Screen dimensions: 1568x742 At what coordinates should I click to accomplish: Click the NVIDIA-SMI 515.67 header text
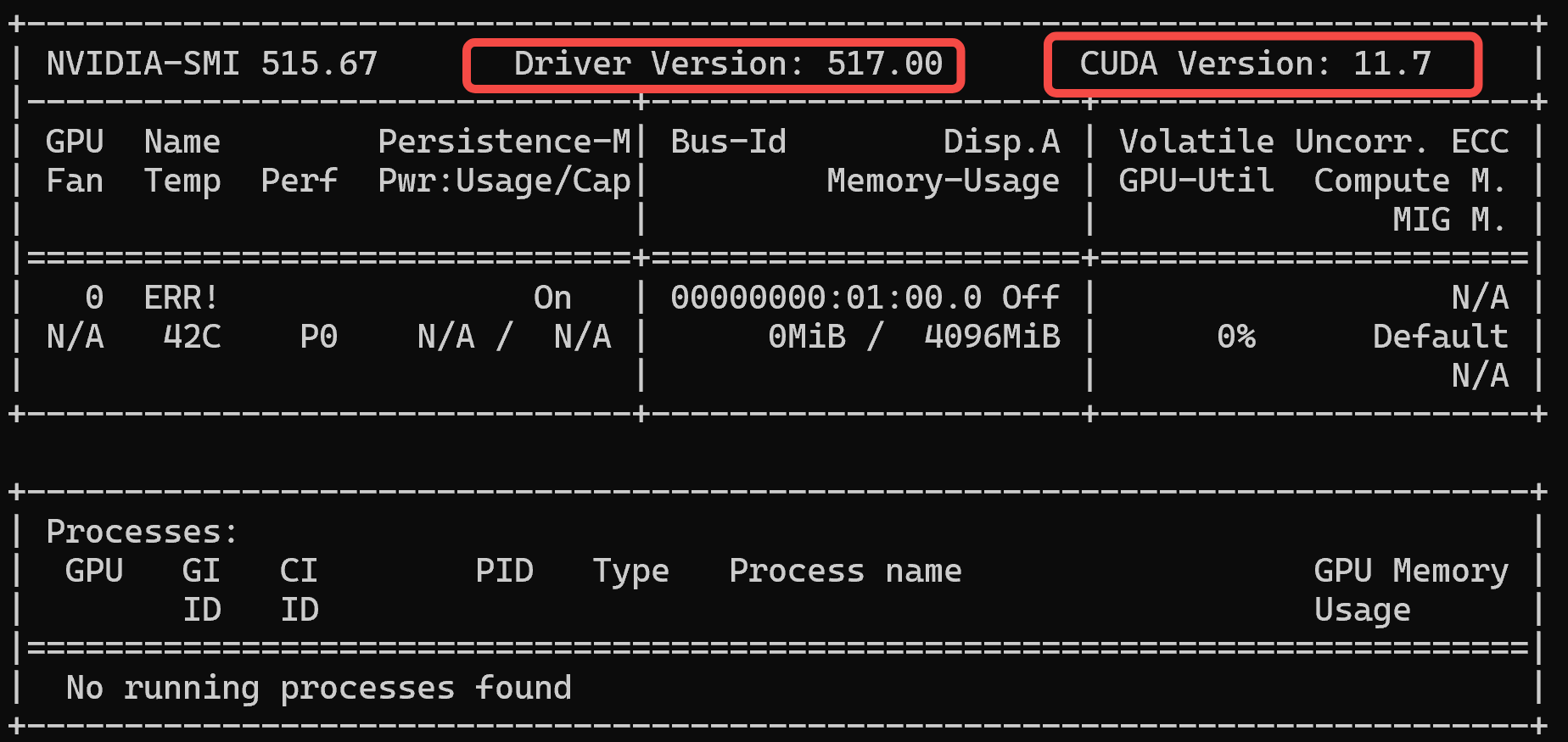tap(211, 64)
